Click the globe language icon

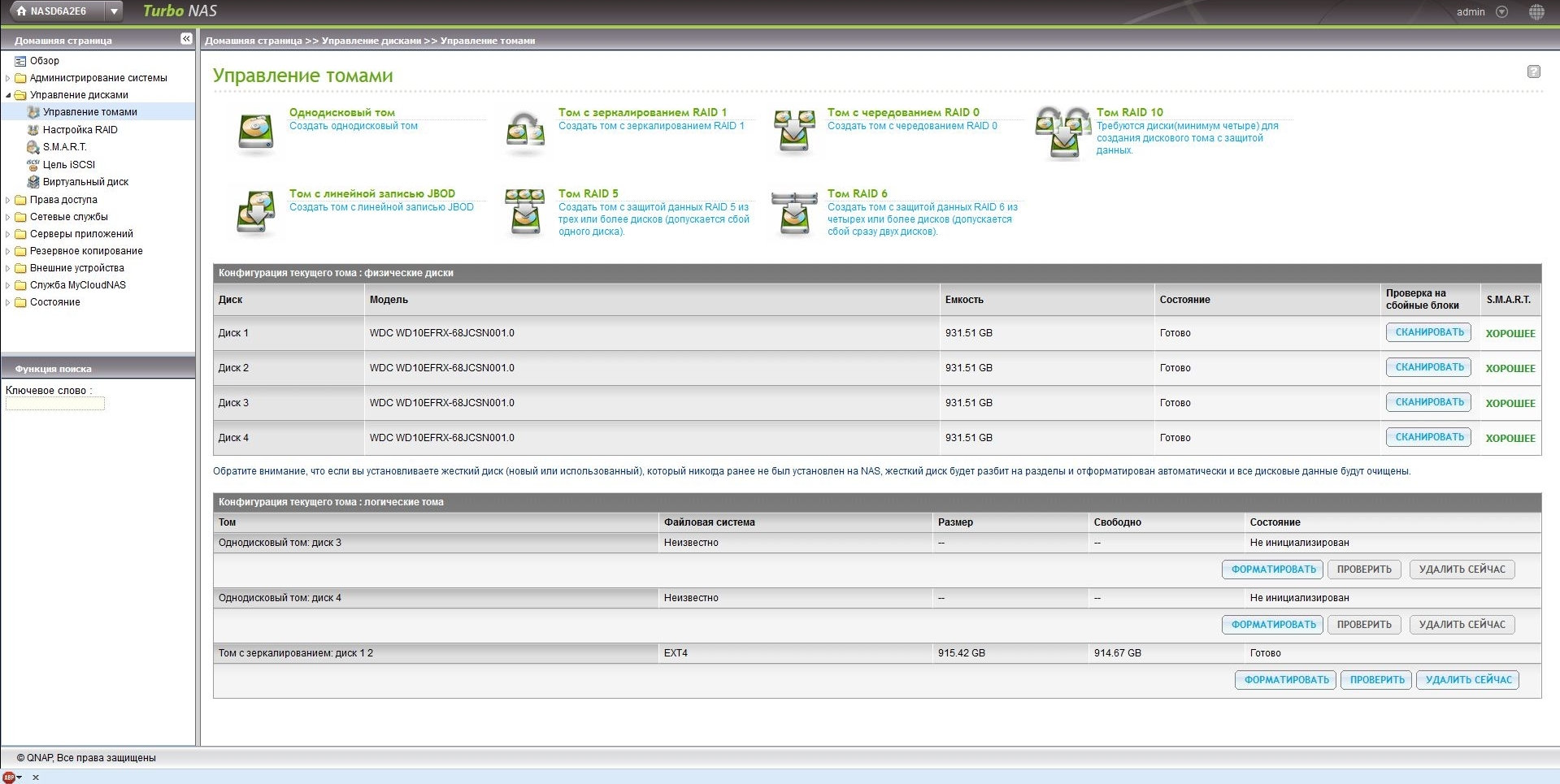1536,12
